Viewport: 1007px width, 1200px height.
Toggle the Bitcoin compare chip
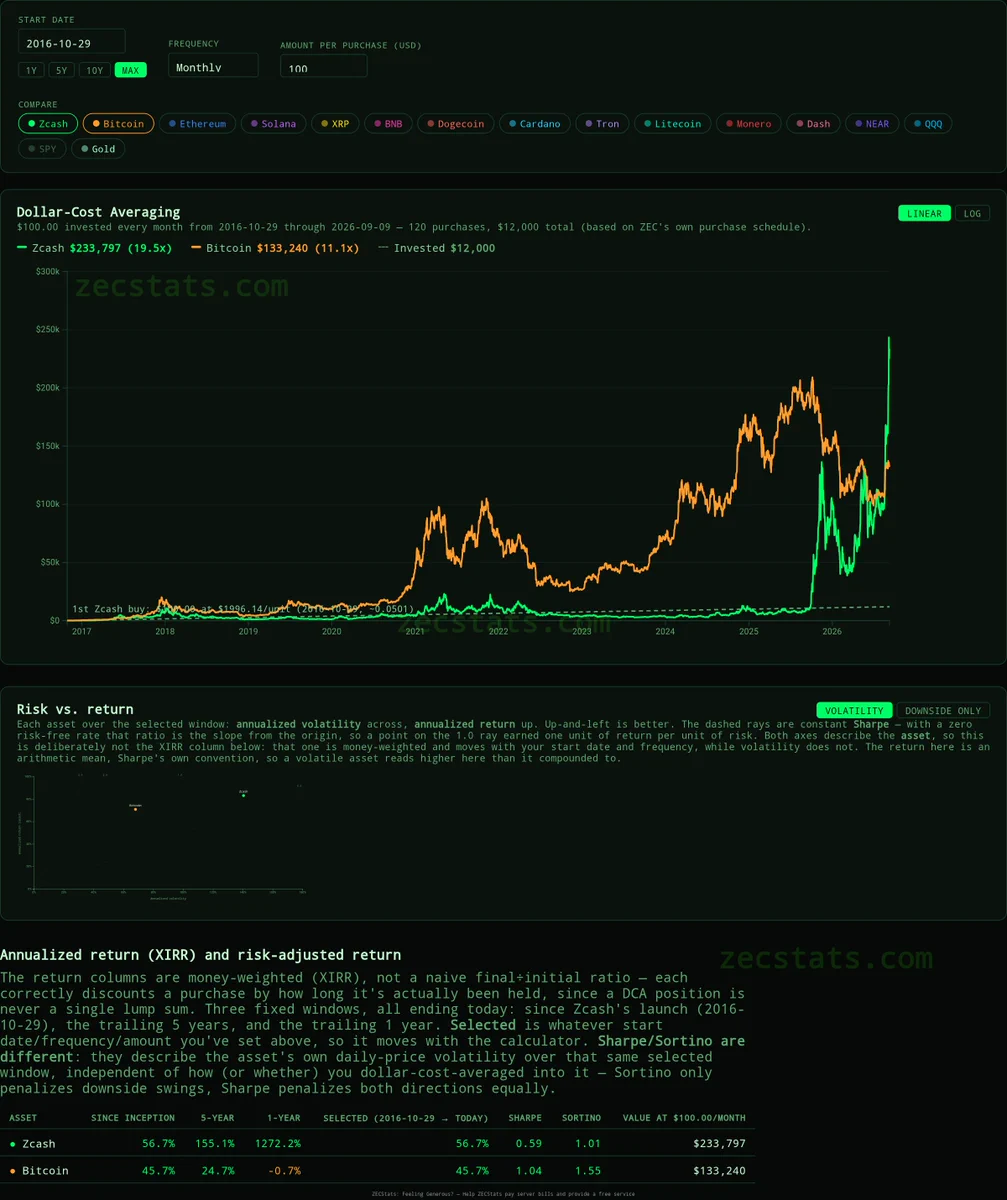pos(118,124)
